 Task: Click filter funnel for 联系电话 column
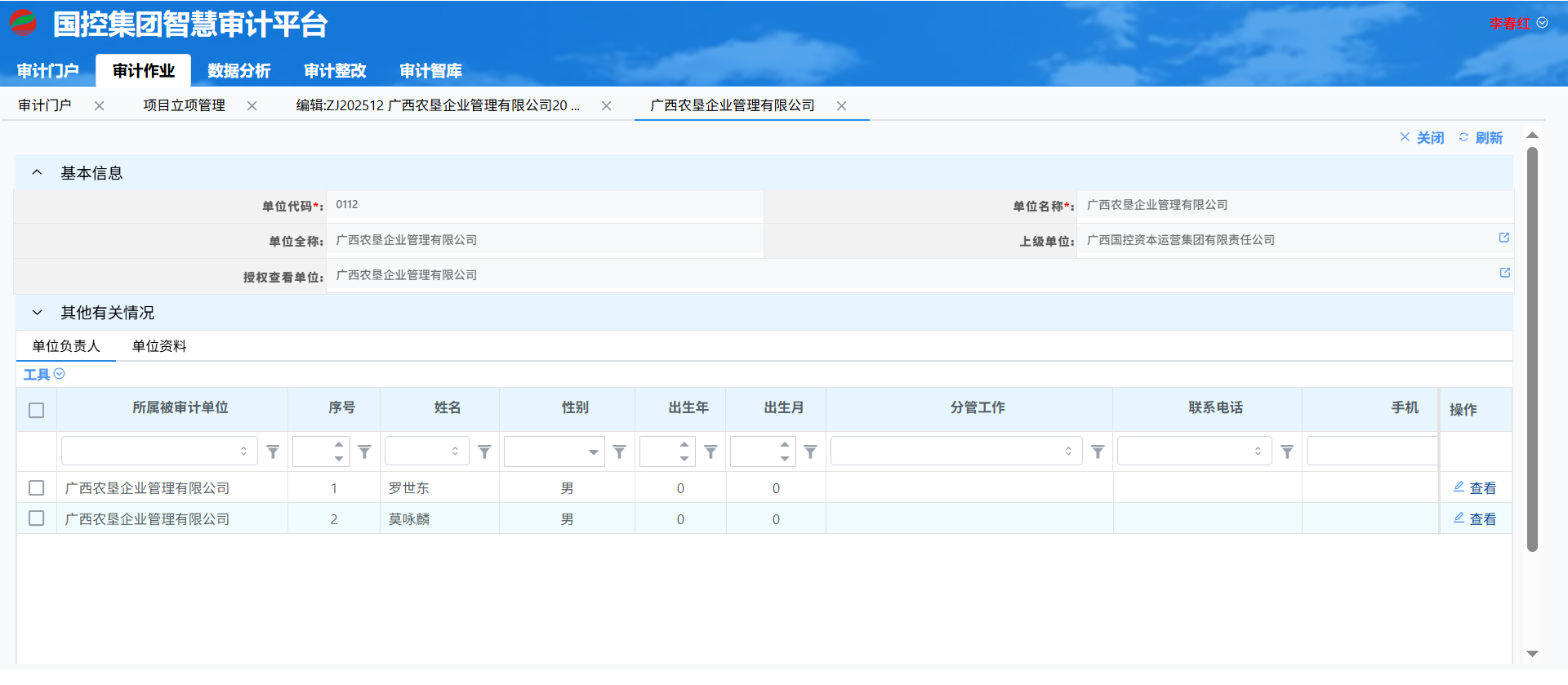point(1286,451)
